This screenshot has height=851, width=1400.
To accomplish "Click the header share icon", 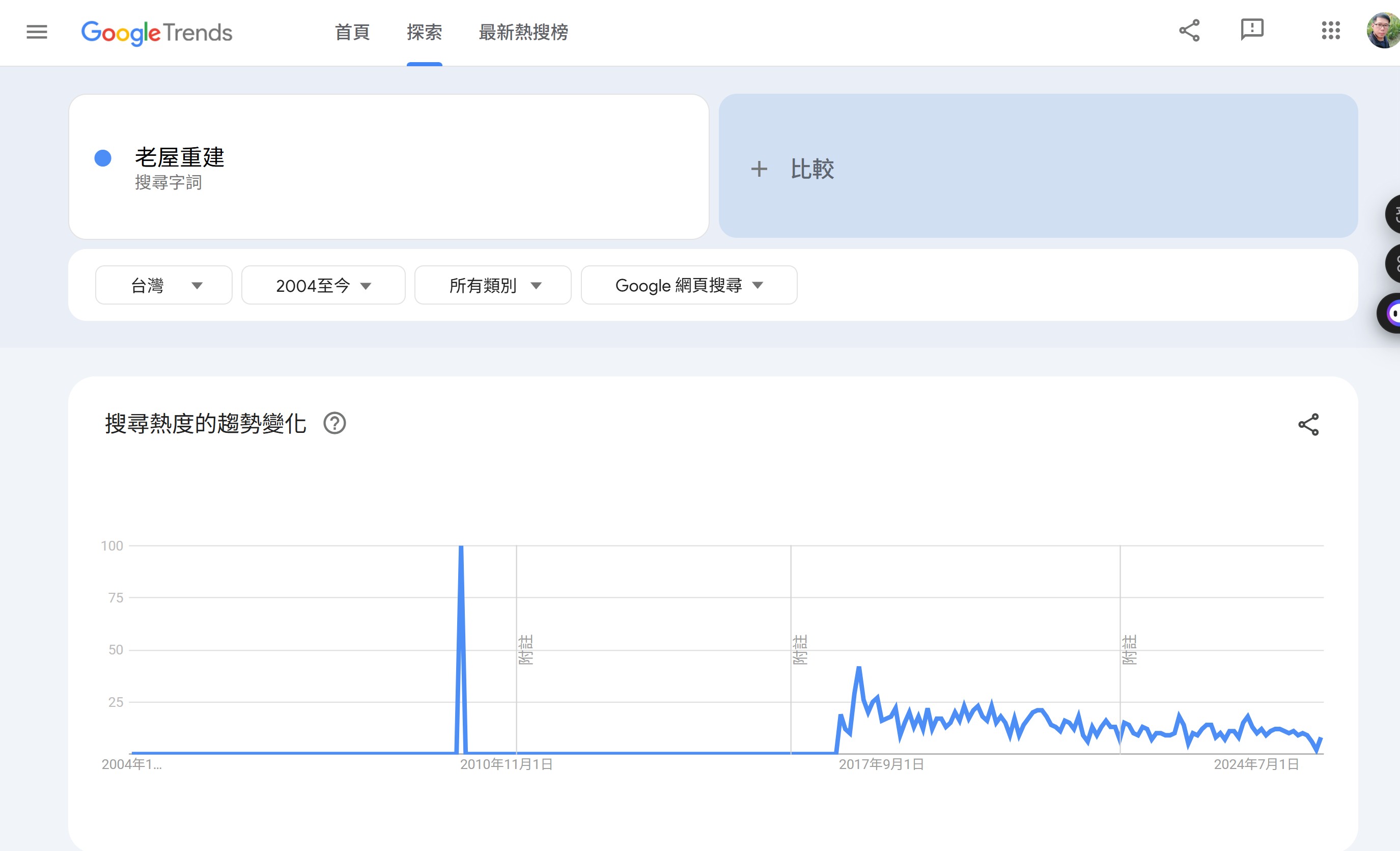I will [1189, 31].
